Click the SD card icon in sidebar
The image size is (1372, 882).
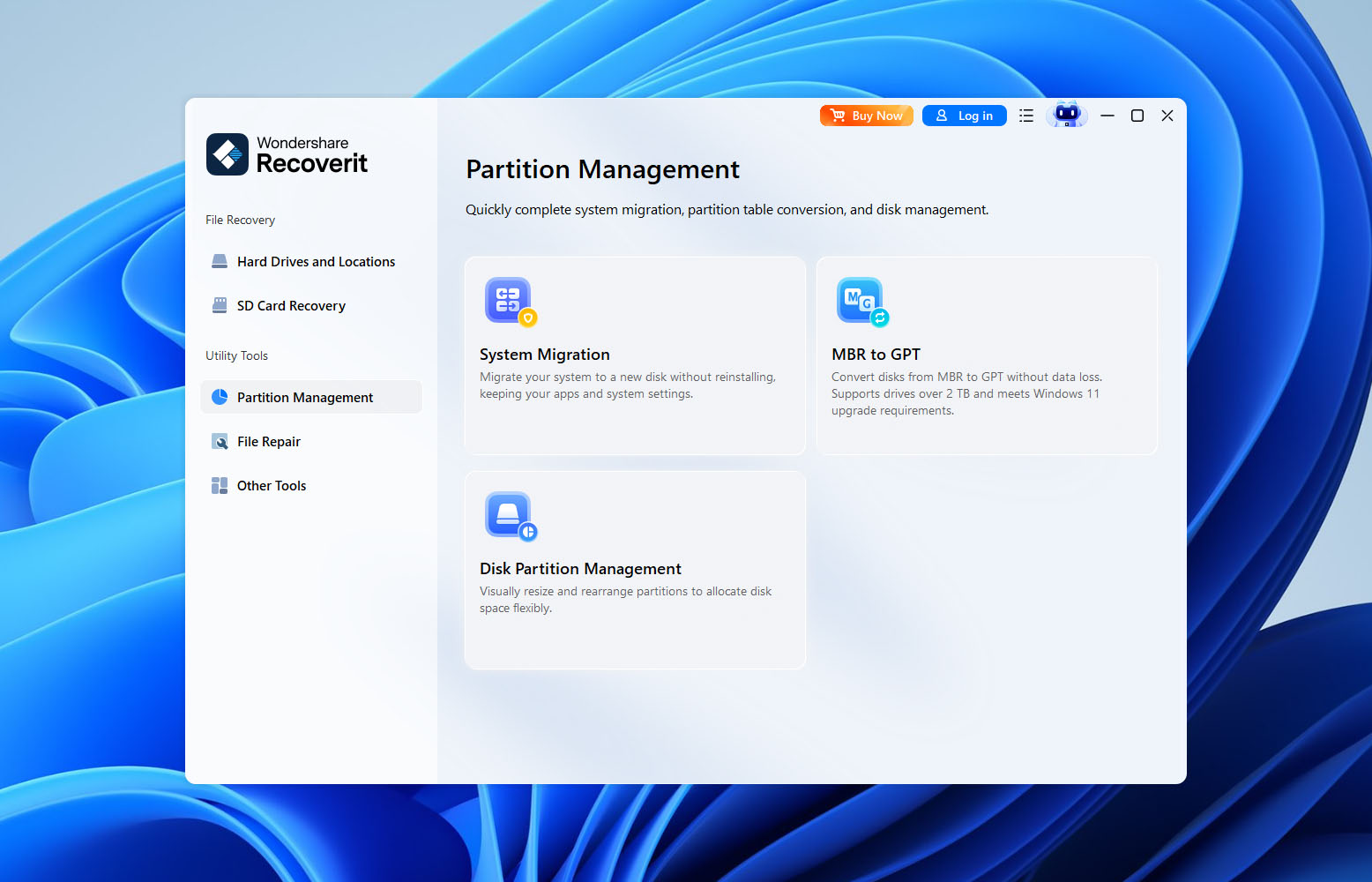click(x=220, y=306)
